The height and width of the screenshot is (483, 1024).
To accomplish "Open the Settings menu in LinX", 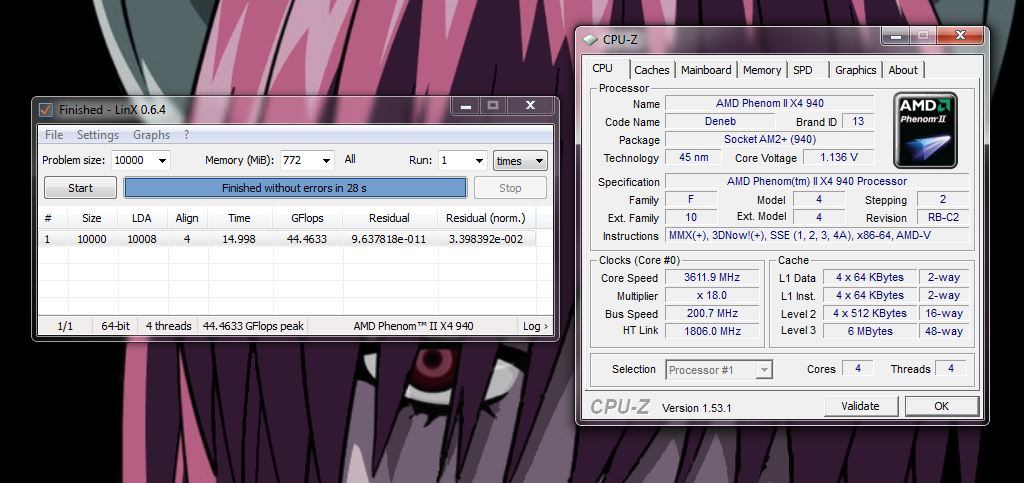I will [98, 135].
